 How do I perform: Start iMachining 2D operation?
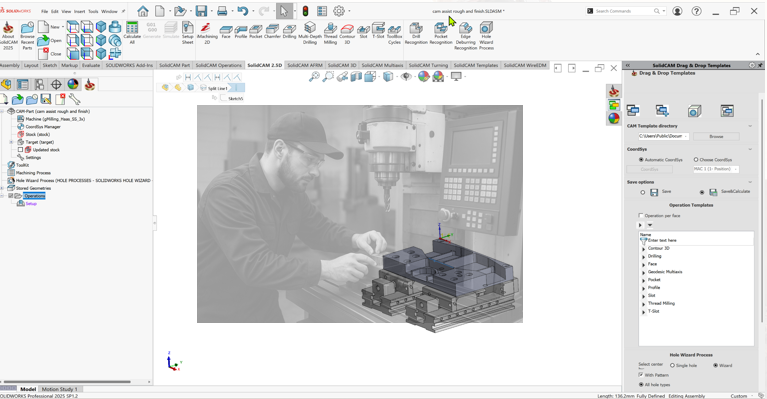207,33
